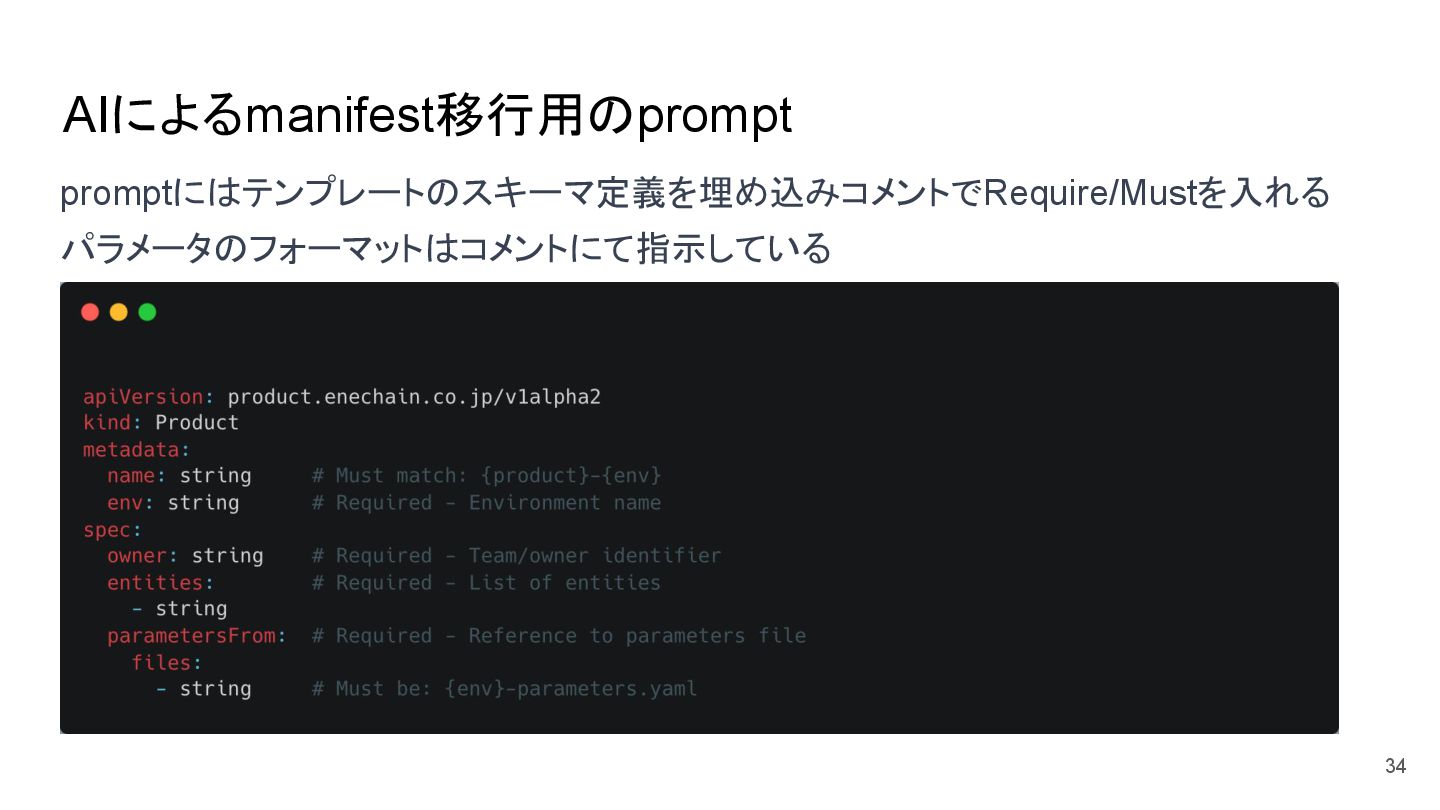Click the entities key

coord(155,583)
